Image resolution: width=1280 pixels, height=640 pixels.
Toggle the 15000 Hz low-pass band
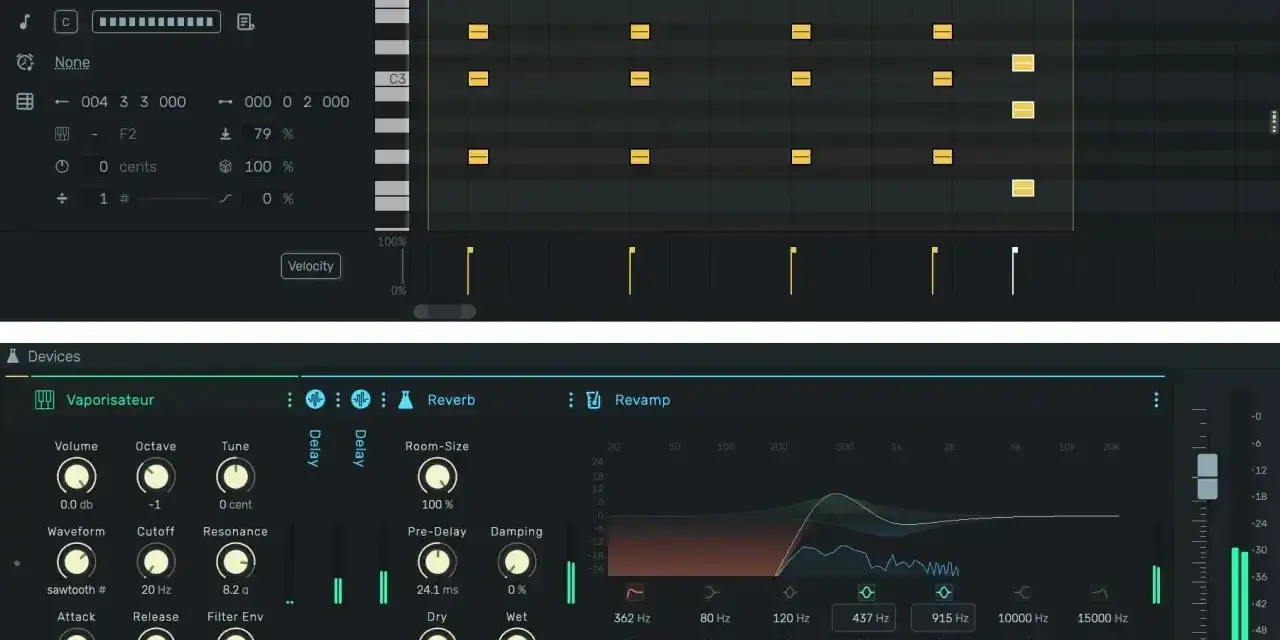(1098, 593)
